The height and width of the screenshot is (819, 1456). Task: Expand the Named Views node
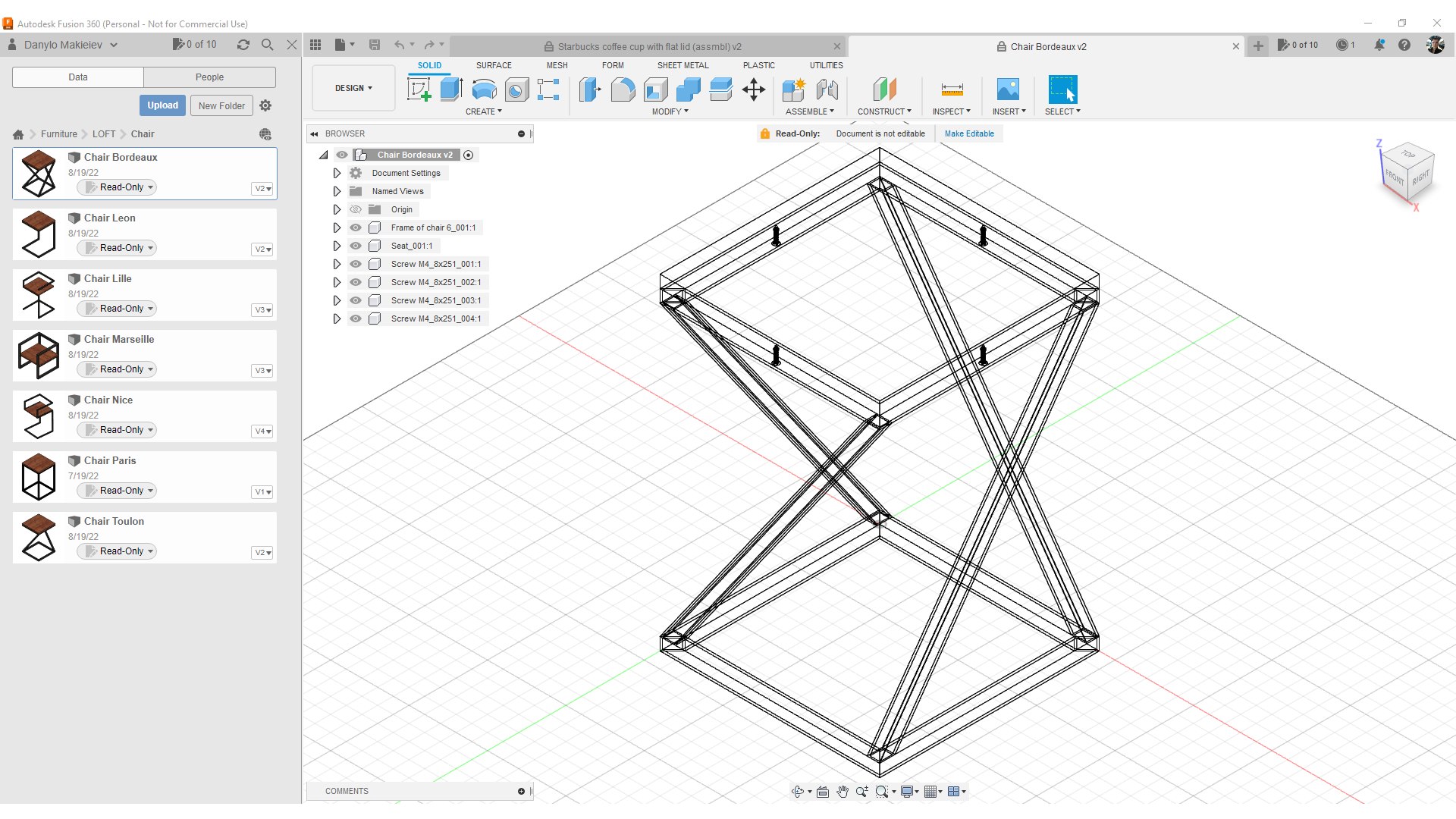337,191
